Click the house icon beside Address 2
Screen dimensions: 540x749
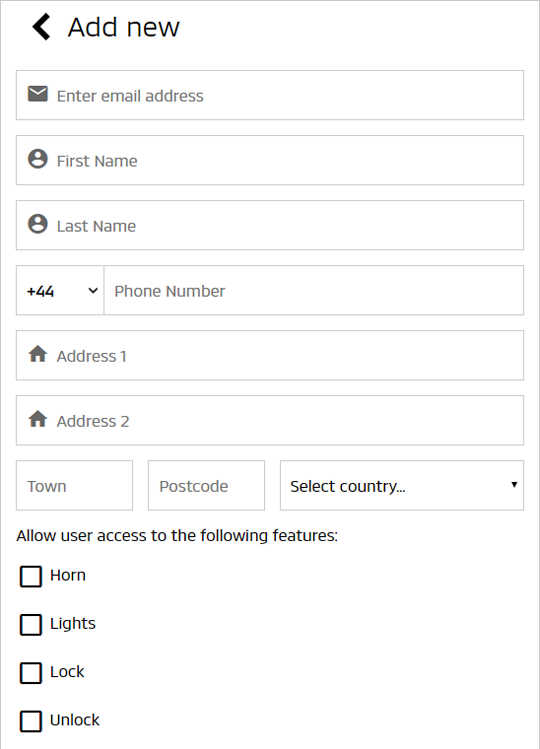point(38,419)
